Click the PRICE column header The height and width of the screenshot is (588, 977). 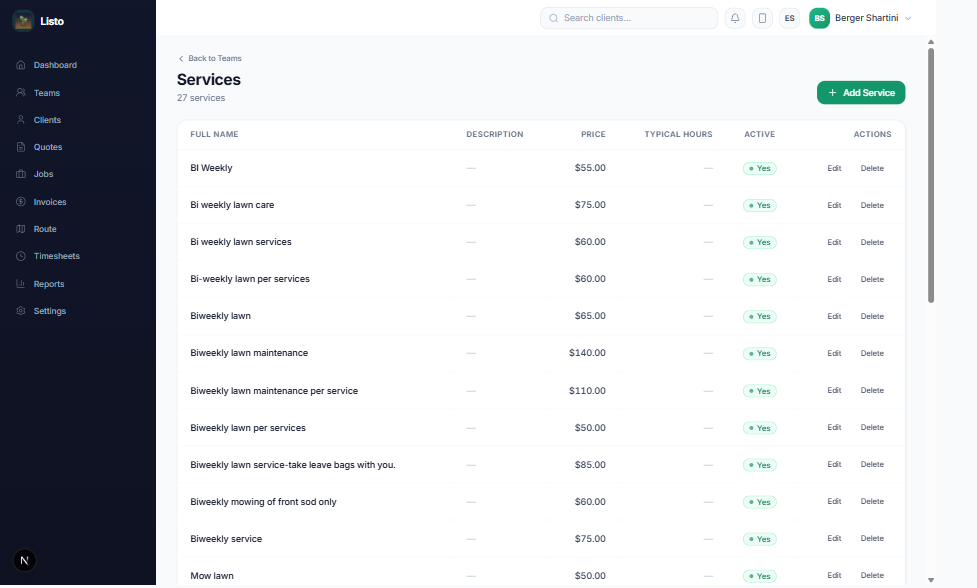pos(593,134)
